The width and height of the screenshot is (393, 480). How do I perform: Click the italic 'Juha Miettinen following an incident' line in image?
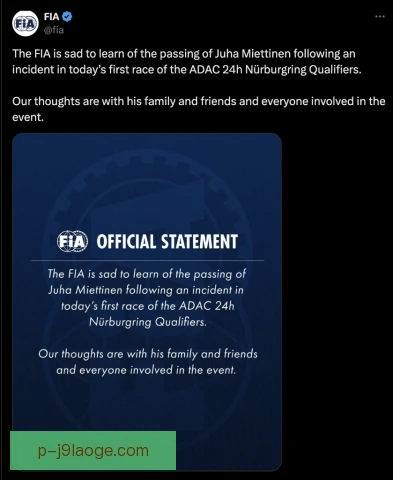146,290
